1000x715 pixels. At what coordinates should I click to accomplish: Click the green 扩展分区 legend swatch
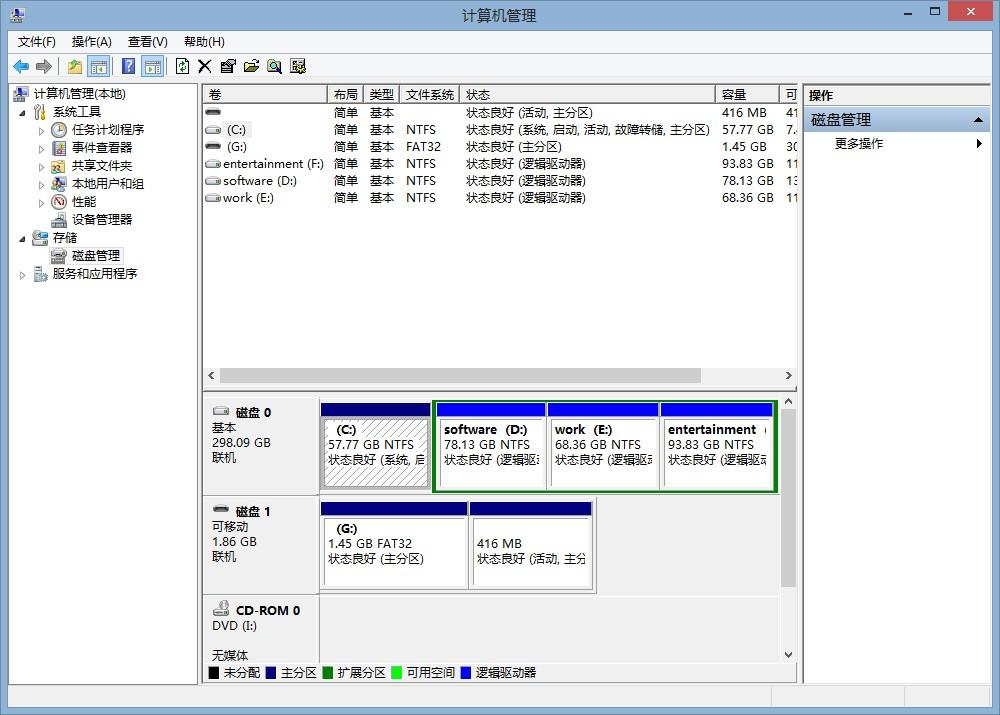coord(328,673)
